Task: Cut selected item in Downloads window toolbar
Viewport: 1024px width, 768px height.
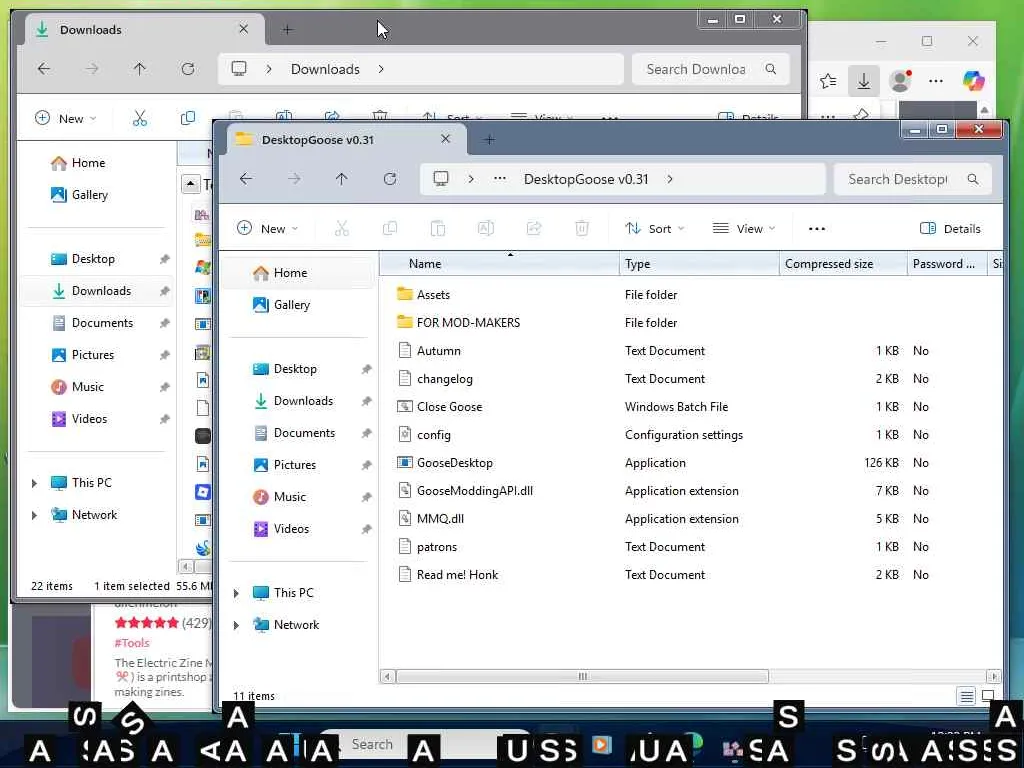Action: (140, 118)
